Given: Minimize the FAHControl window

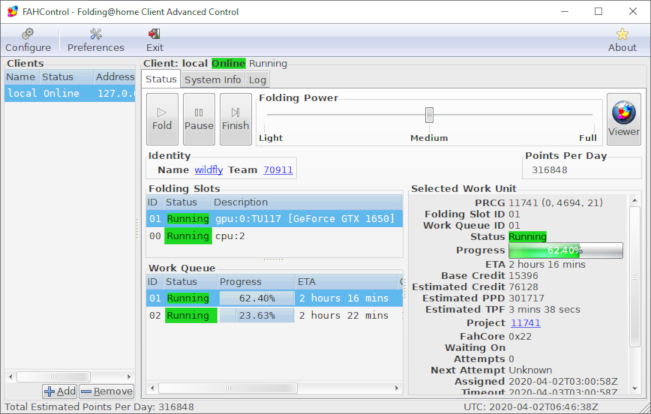Looking at the screenshot, I should point(565,11).
